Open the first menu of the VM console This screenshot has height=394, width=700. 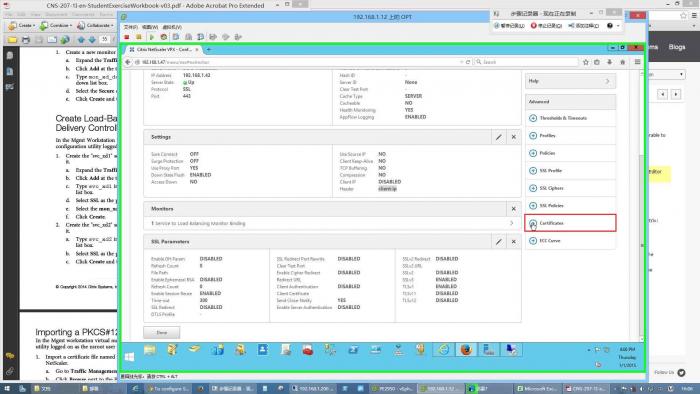131,27
